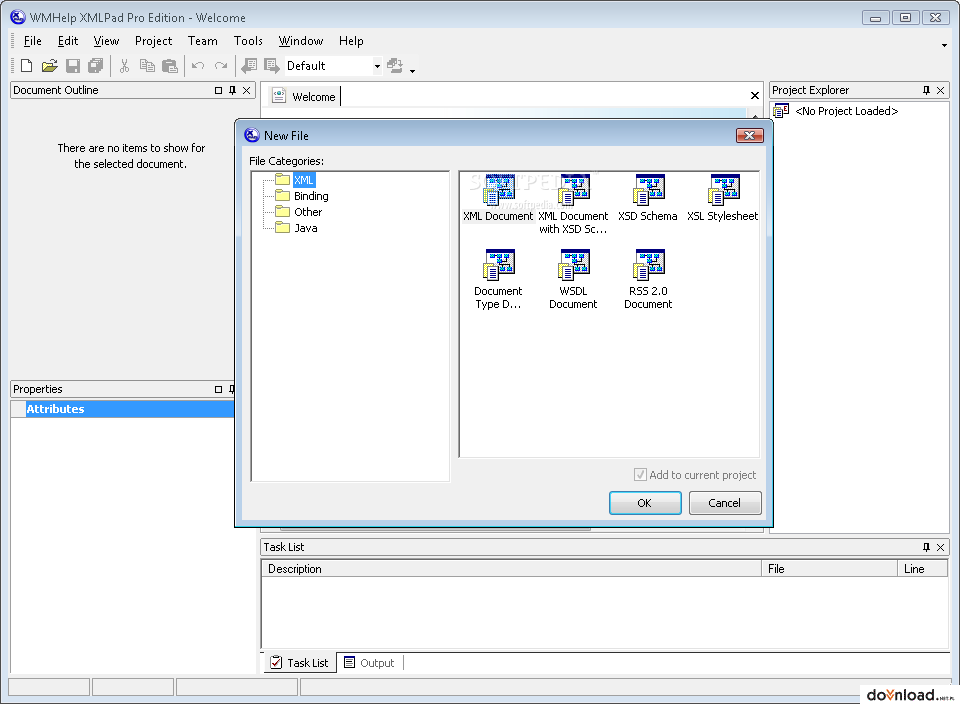
Task: Open the Default combo box dropdown arrow
Action: coord(377,66)
